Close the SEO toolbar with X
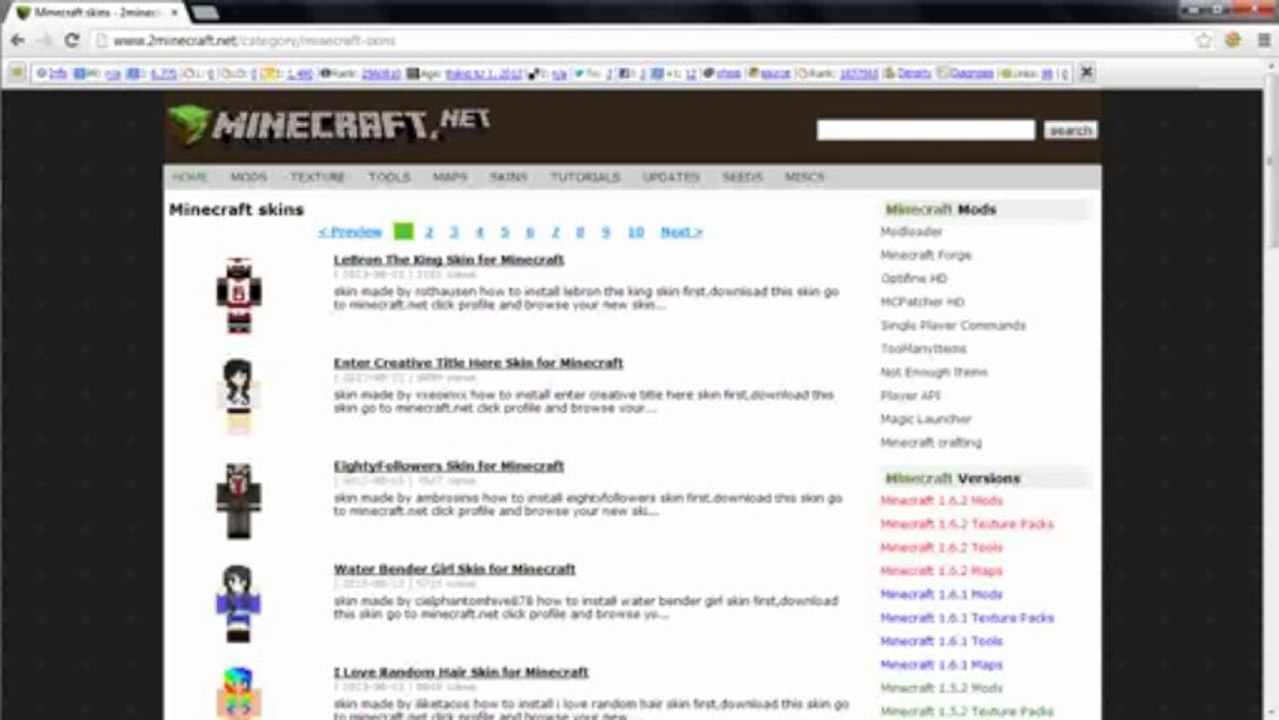1279x720 pixels. pos(1086,72)
